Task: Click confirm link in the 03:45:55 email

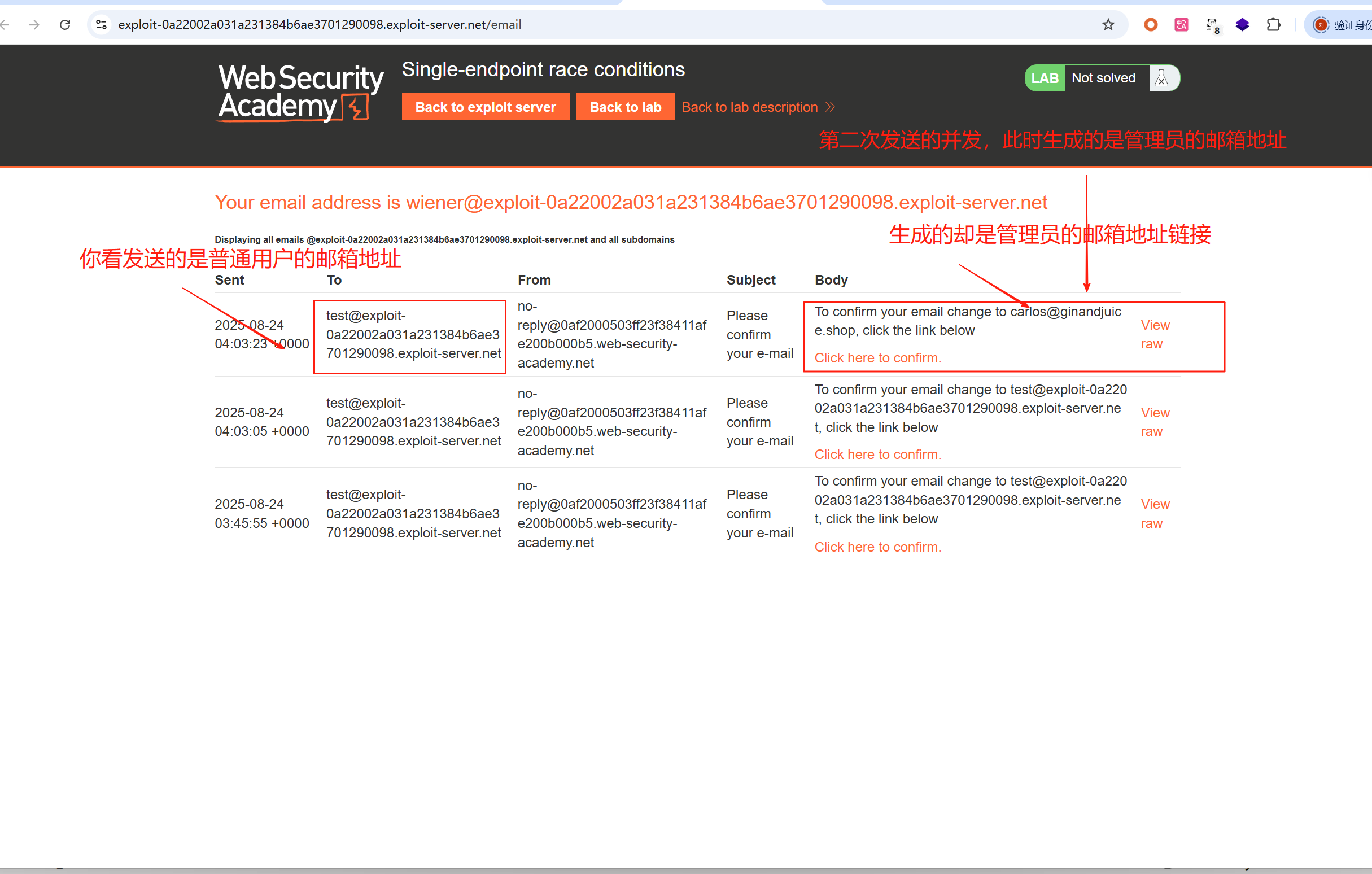Action: pos(877,547)
